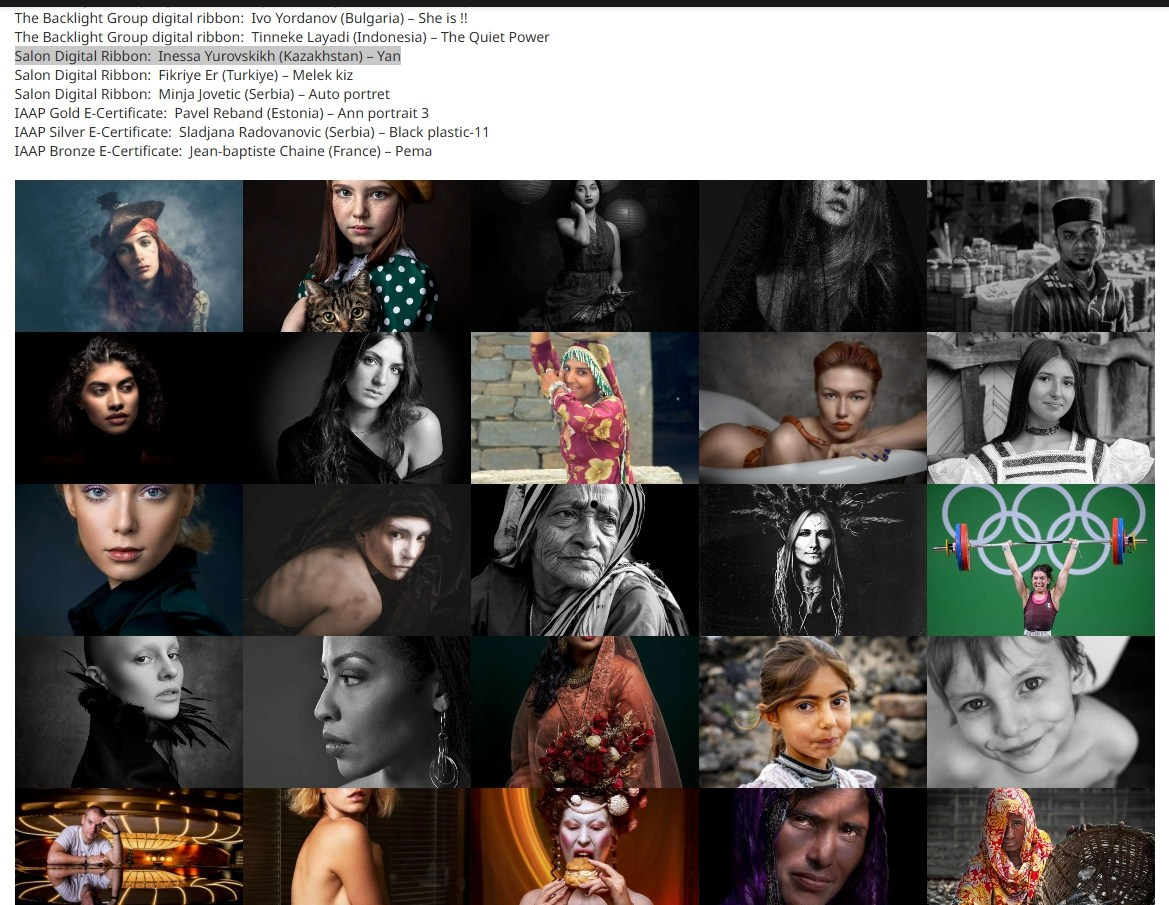Image resolution: width=1169 pixels, height=905 pixels.
Task: Click the man in cap at market photo
Action: 1040,256
